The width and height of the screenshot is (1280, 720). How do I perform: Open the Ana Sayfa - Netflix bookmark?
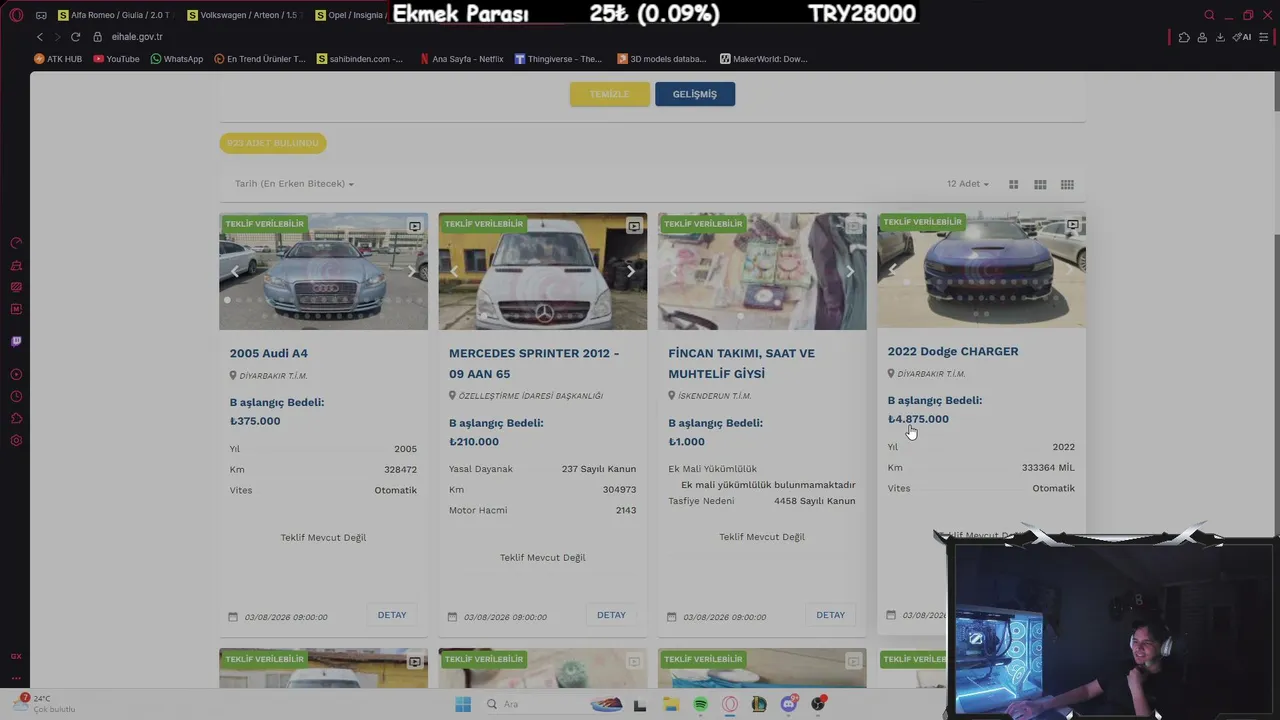point(461,59)
